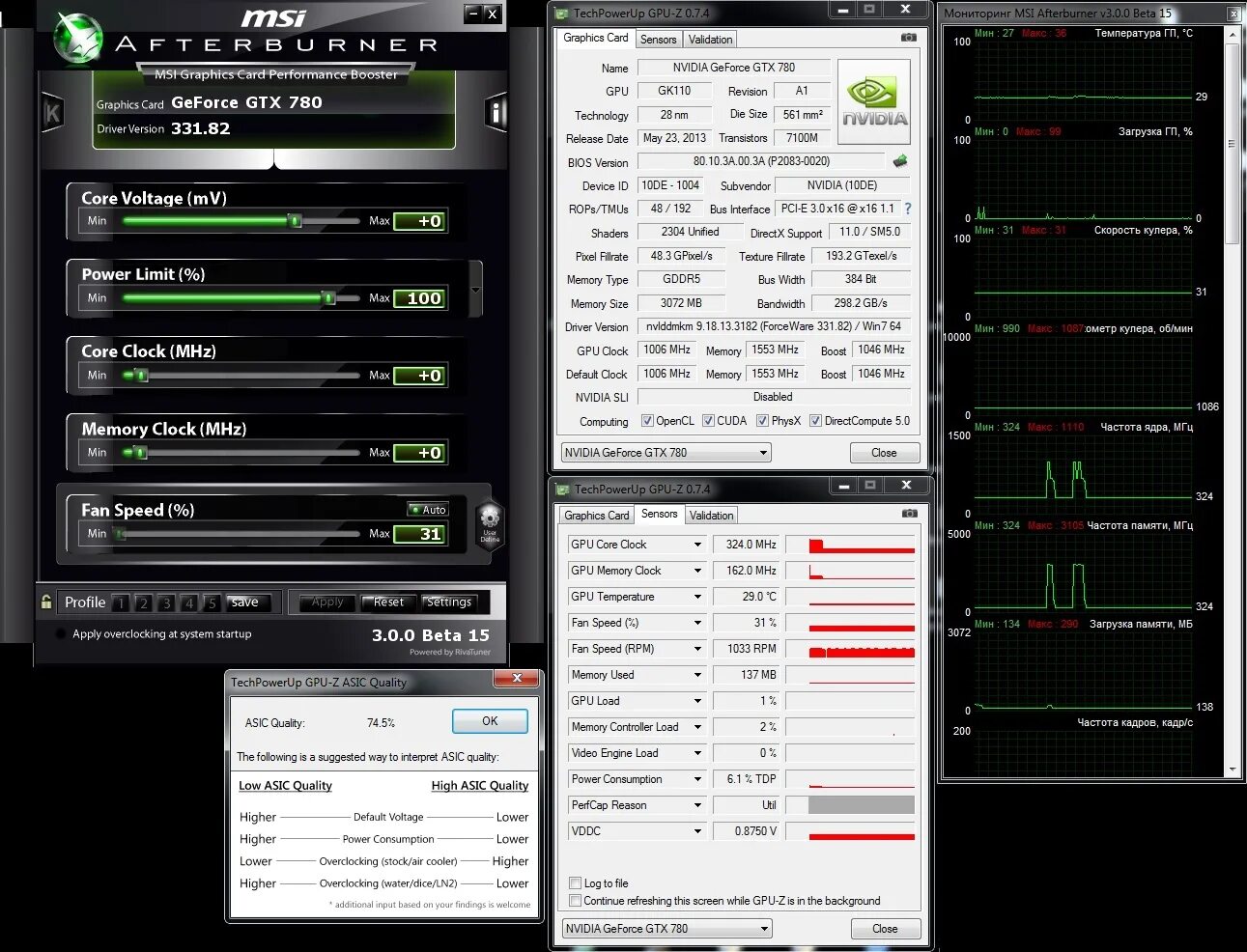
Task: Select profile slot 5
Action: [x=212, y=603]
